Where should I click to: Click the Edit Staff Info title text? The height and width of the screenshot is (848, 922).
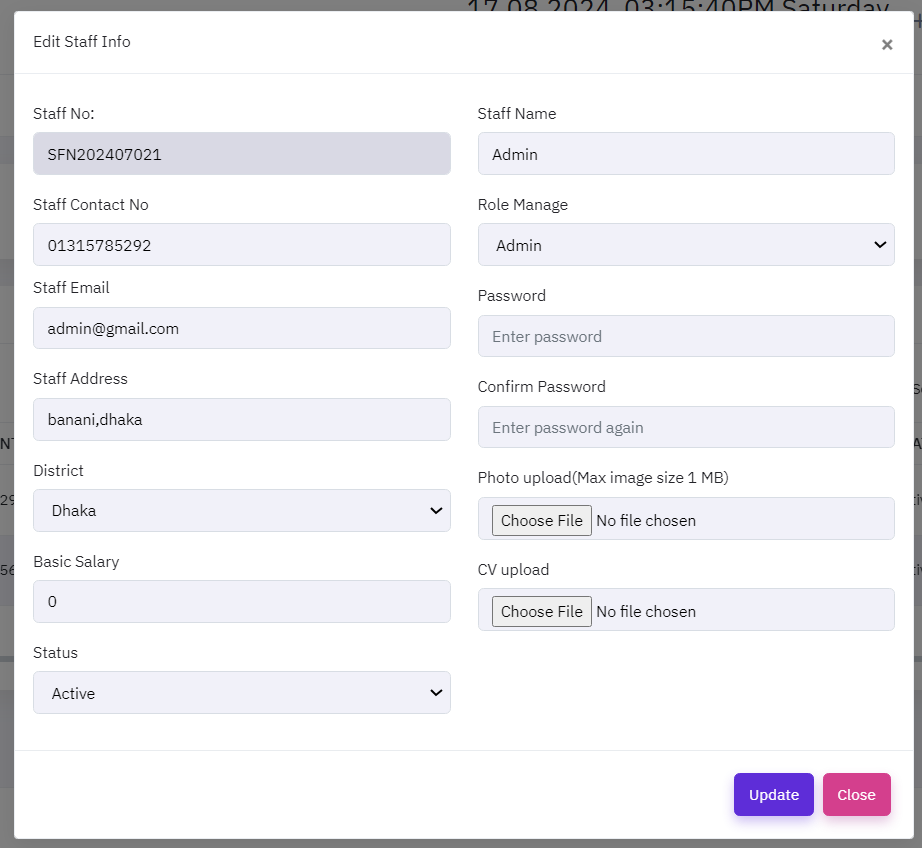point(82,42)
